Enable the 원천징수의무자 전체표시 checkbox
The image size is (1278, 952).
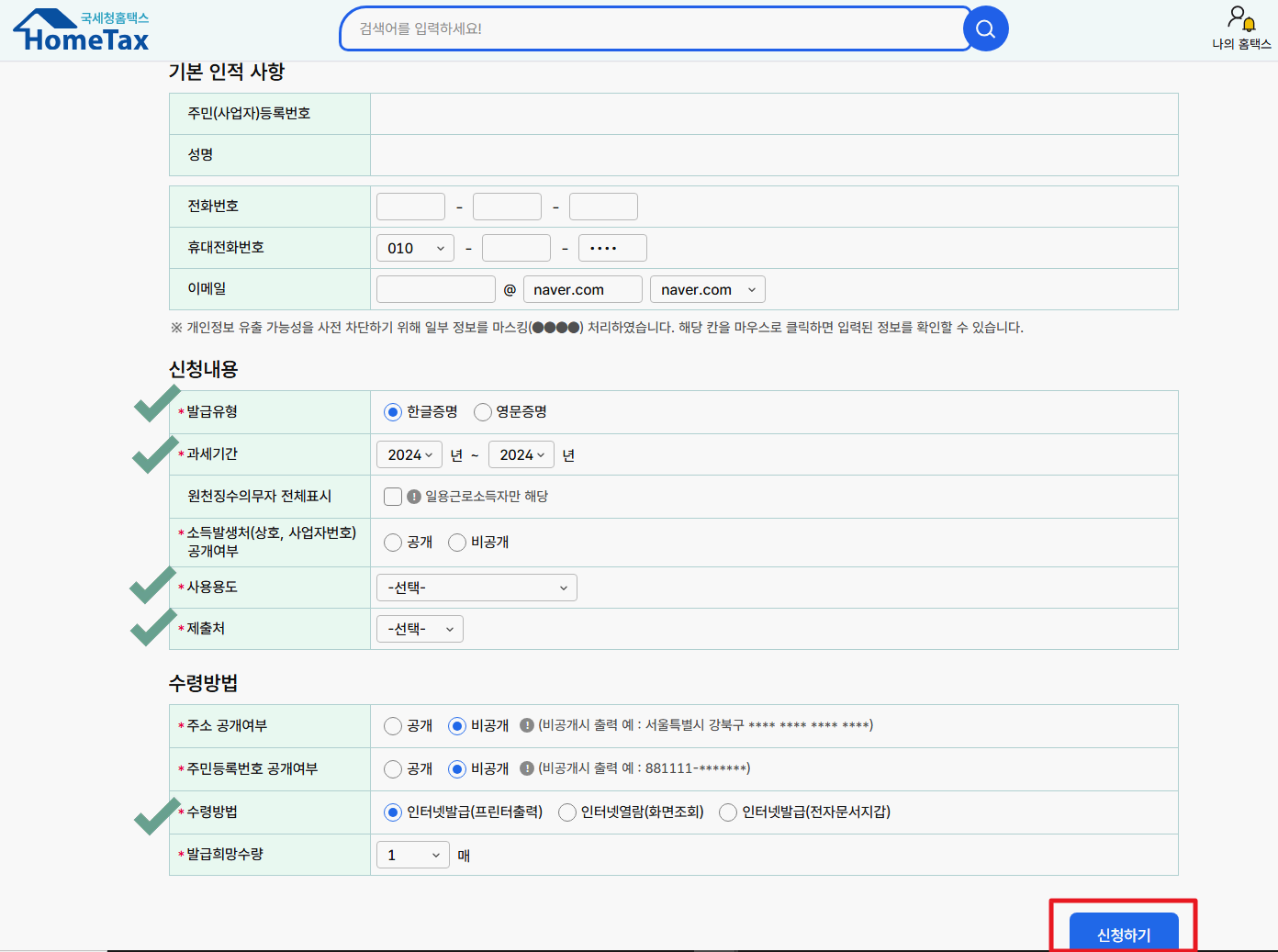pyautogui.click(x=392, y=496)
